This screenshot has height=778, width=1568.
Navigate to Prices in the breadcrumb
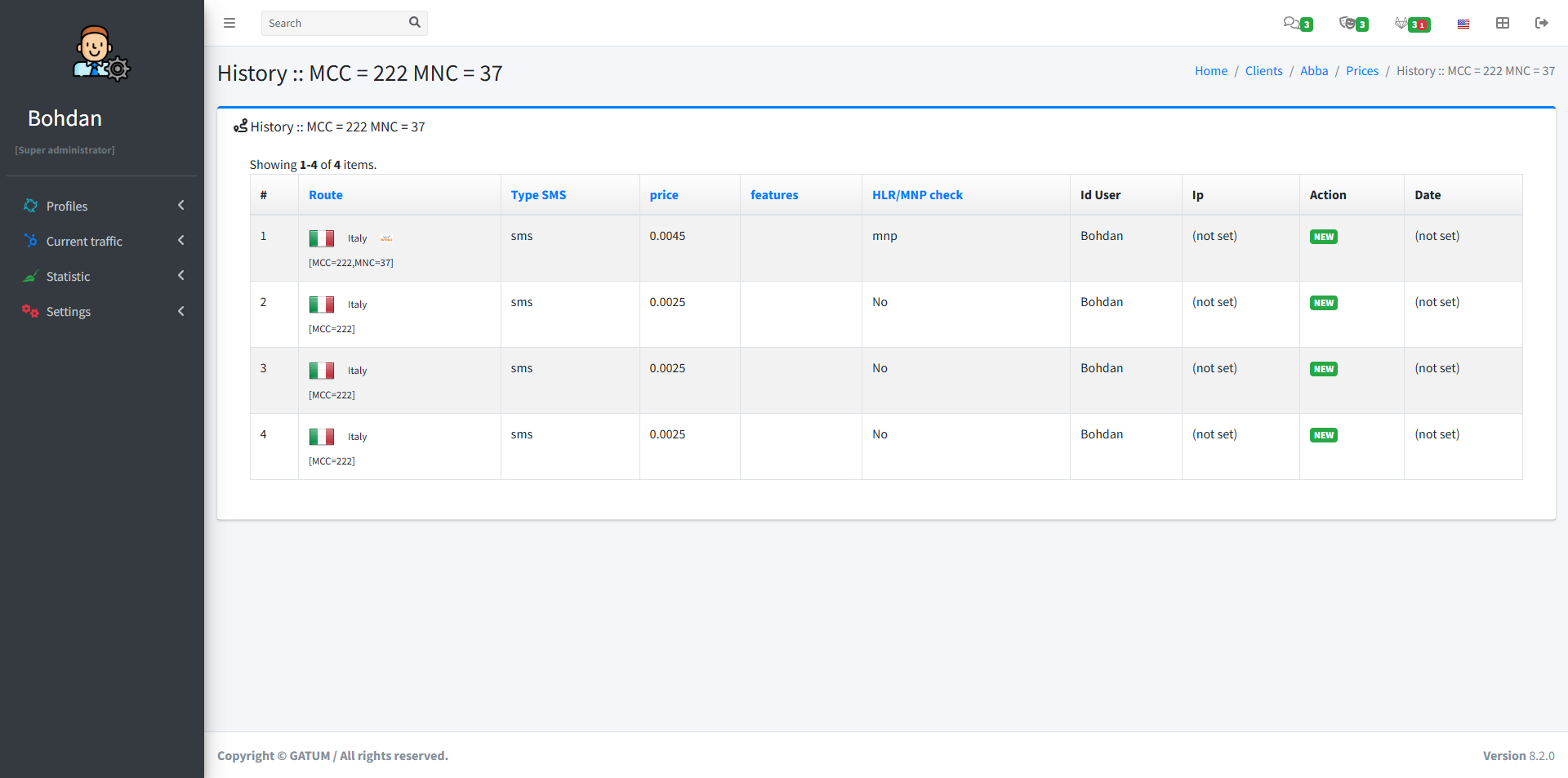1362,71
